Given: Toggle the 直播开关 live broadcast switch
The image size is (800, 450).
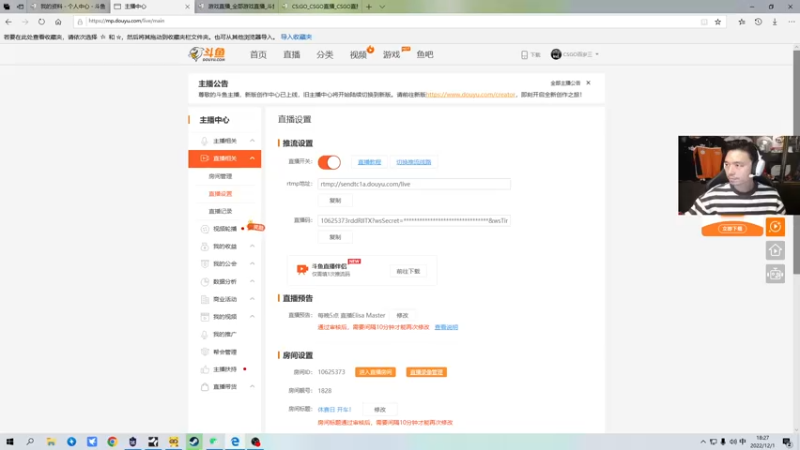Looking at the screenshot, I should coord(329,162).
